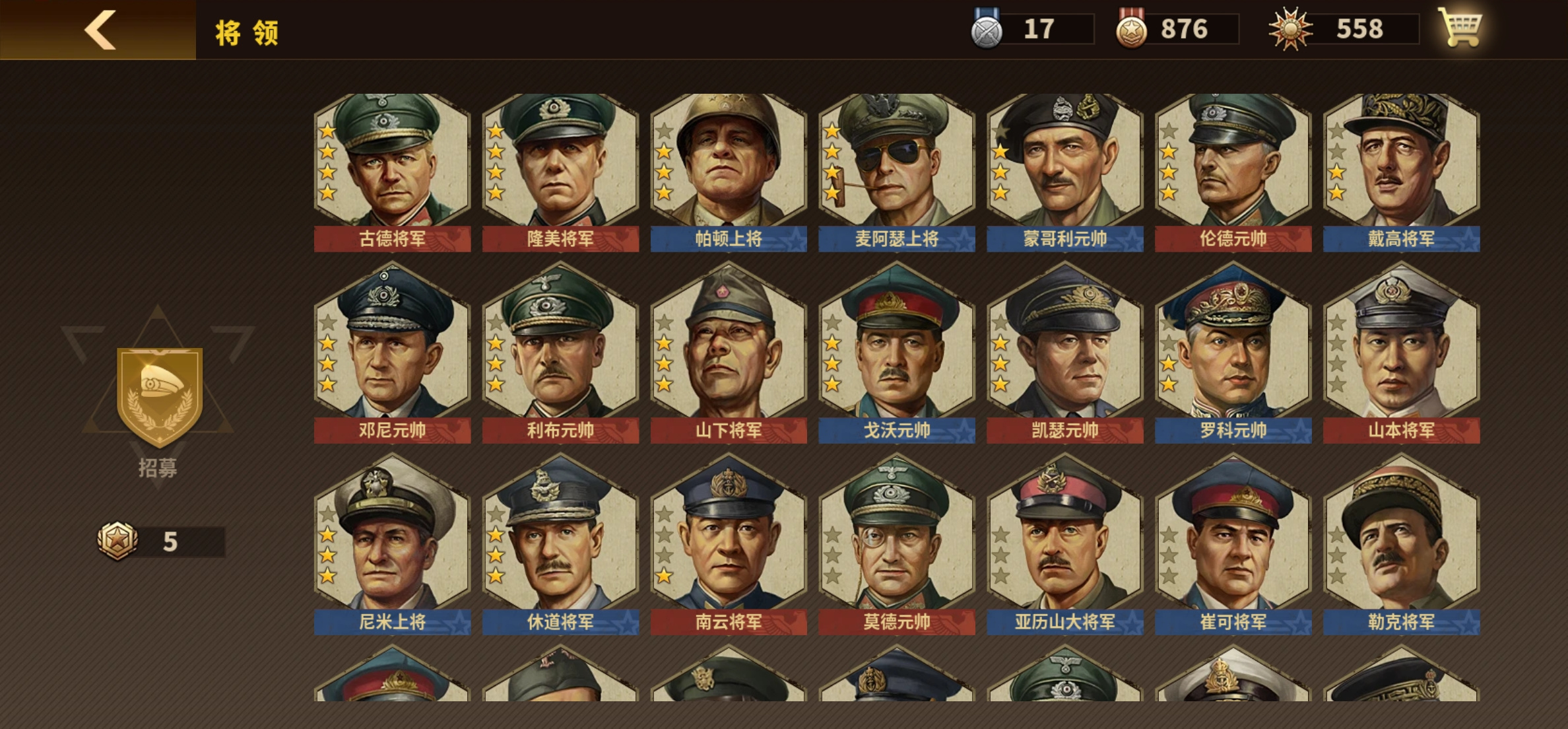Screen dimensions: 1568x729
Task: Click the 17 medal count value
Action: click(x=1039, y=29)
